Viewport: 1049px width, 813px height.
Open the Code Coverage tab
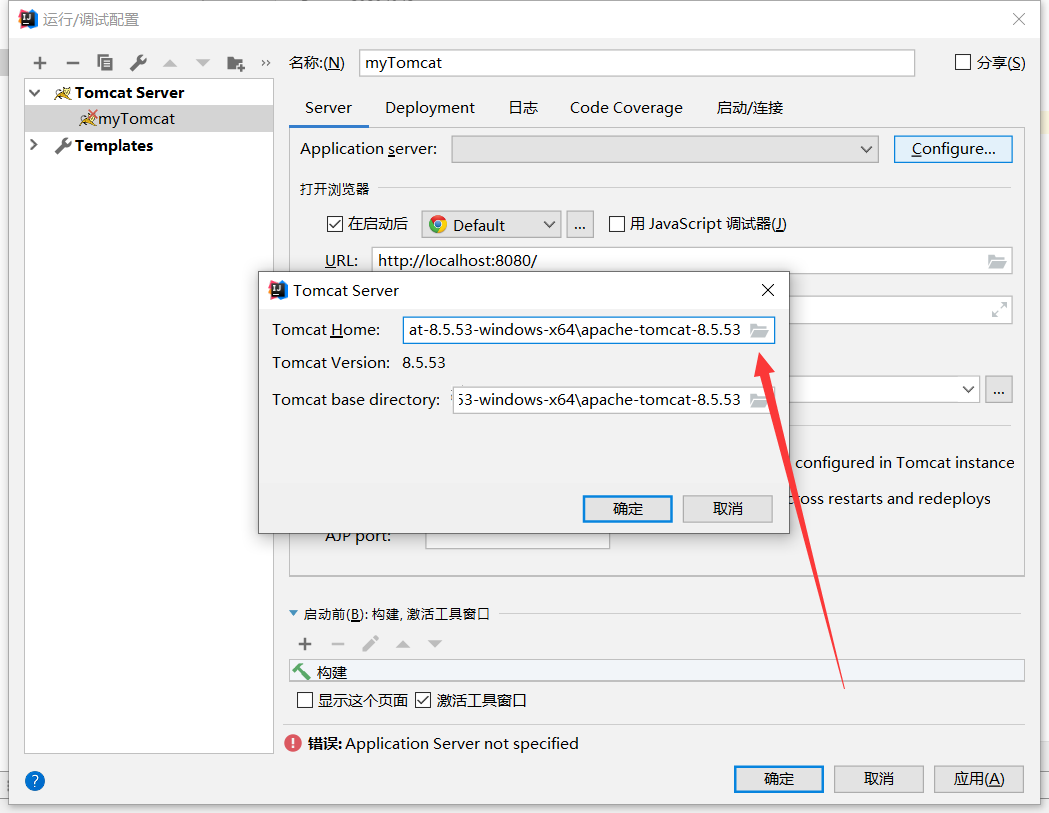click(626, 108)
